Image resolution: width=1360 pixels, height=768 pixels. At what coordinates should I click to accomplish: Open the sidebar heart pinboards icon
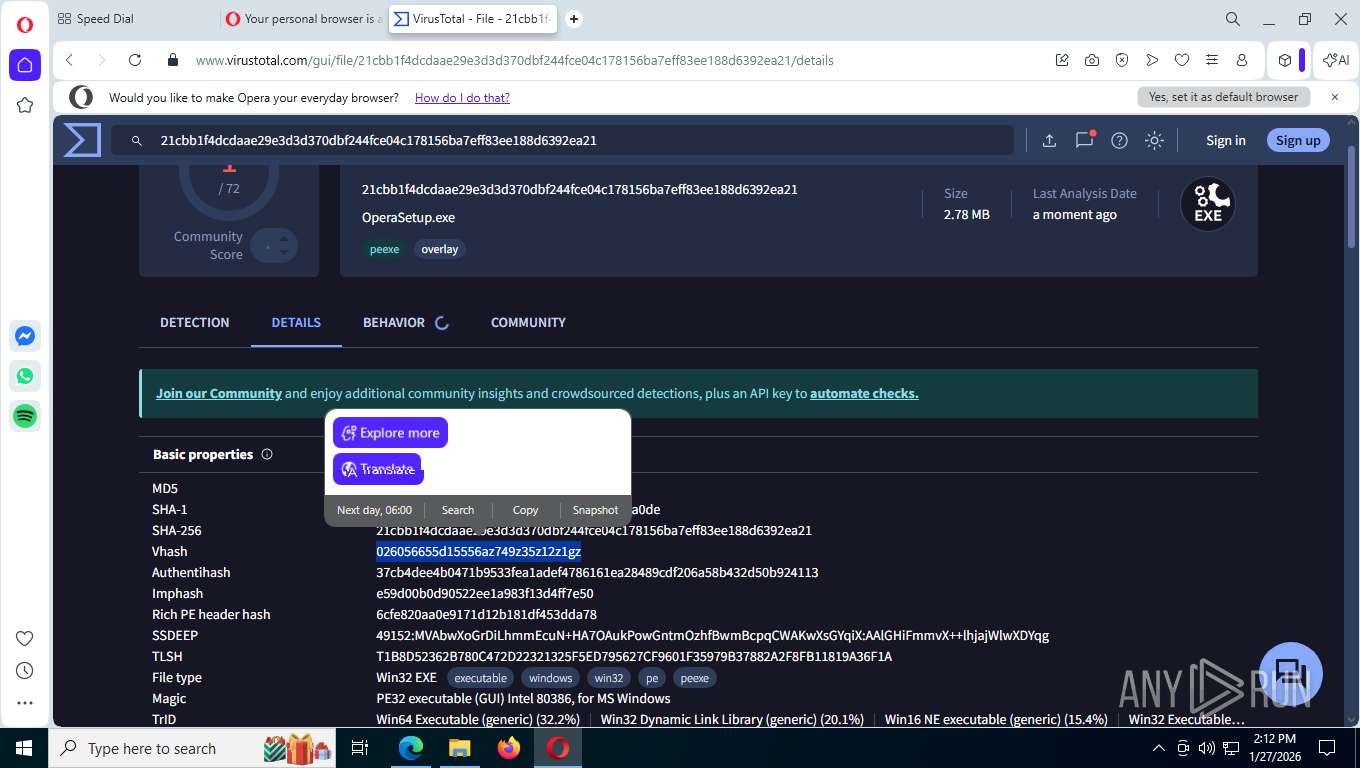pos(25,638)
